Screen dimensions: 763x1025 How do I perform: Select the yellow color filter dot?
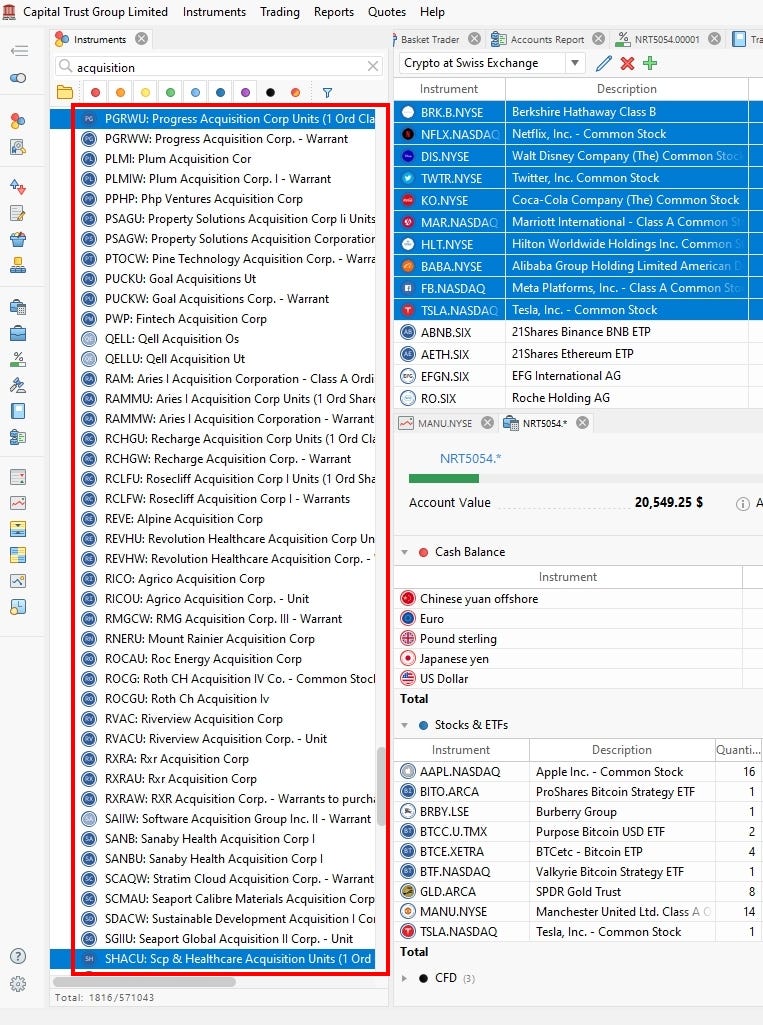(x=145, y=93)
